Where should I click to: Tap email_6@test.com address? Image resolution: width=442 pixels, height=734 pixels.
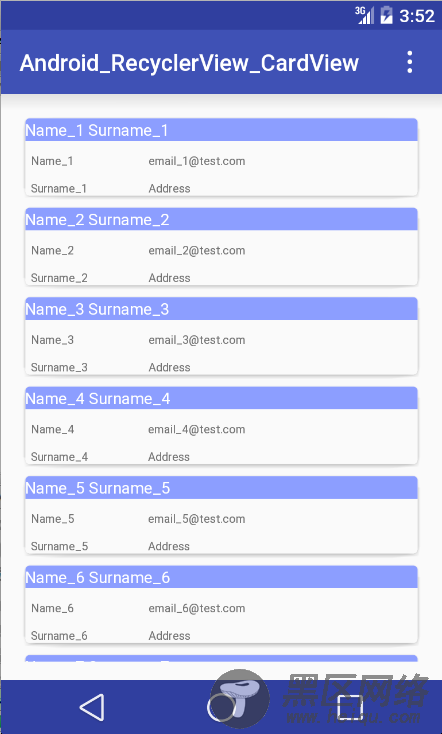197,608
